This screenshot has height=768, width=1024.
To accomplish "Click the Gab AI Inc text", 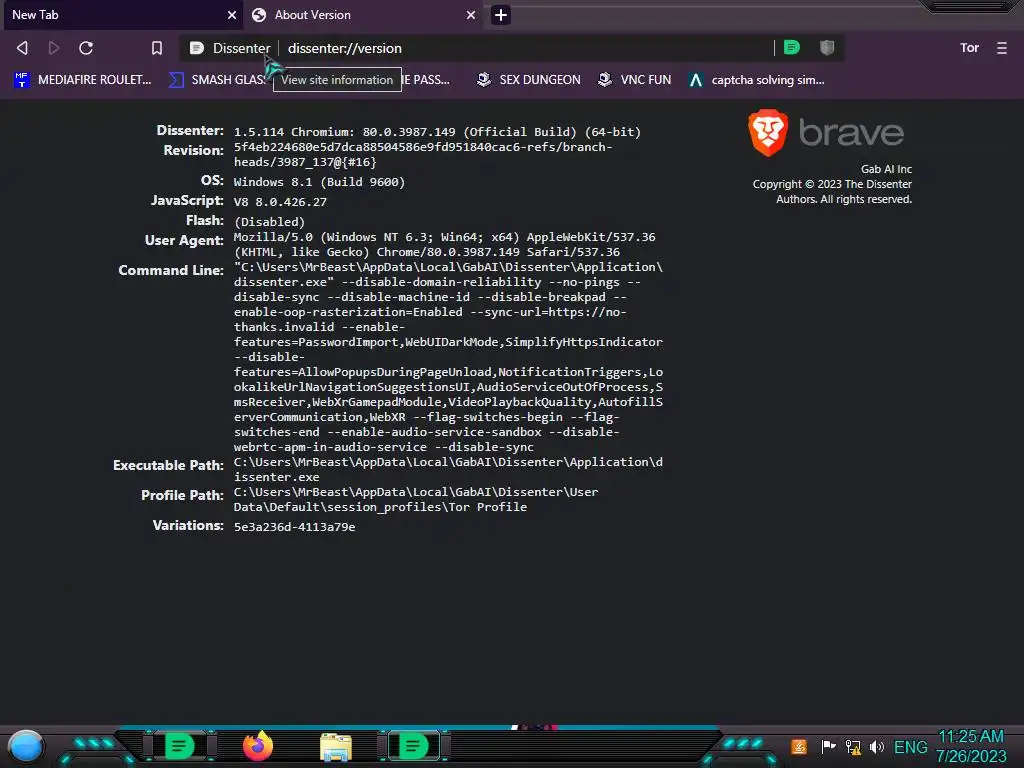I will (886, 169).
